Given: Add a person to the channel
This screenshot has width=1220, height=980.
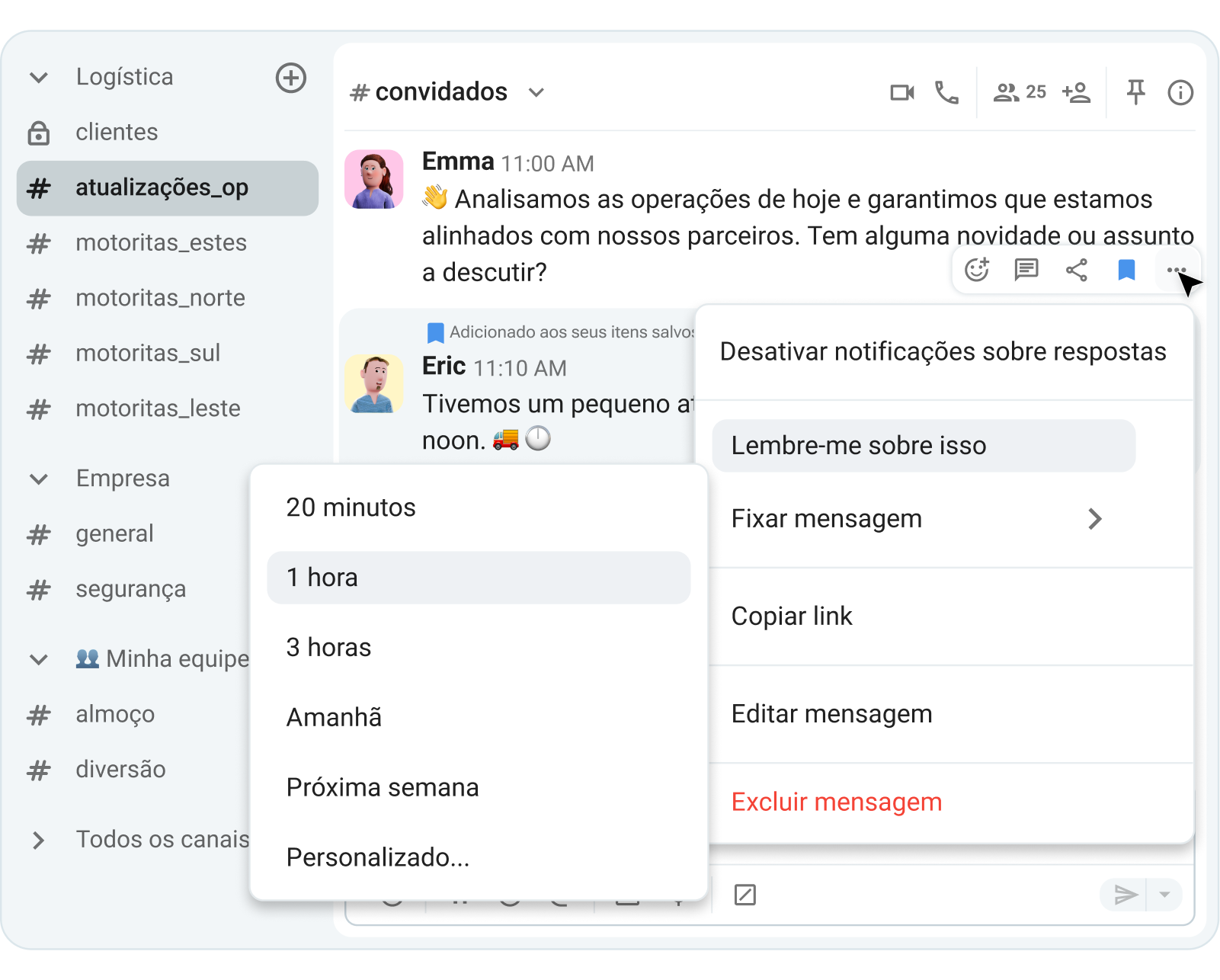Looking at the screenshot, I should pyautogui.click(x=1077, y=93).
